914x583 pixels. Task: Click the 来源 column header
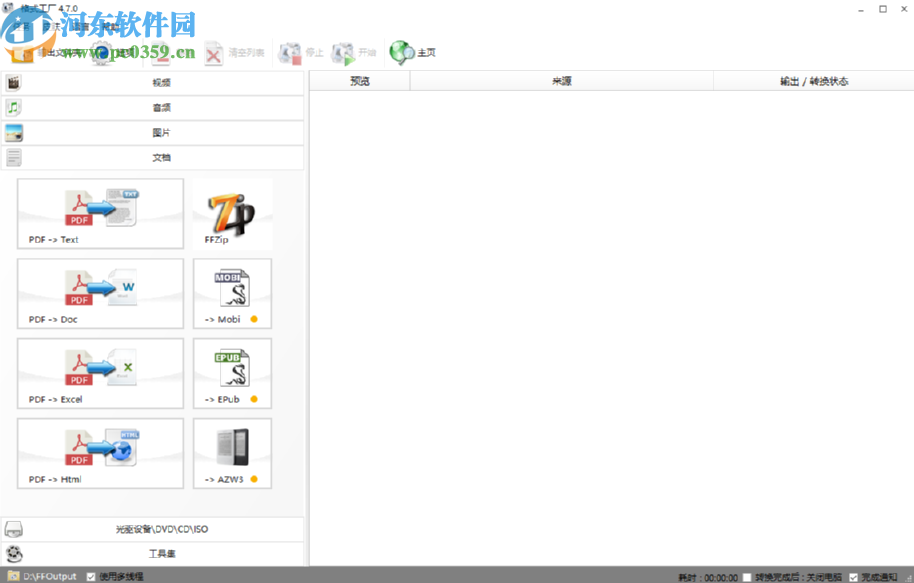562,81
